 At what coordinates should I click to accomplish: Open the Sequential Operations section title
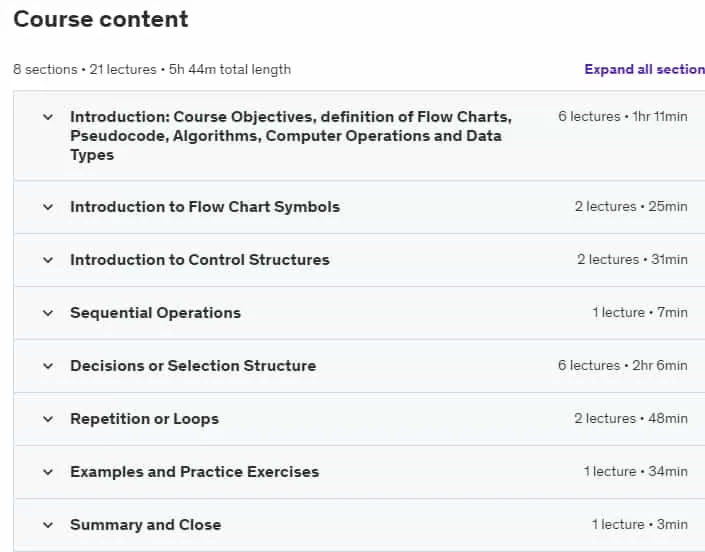[156, 313]
